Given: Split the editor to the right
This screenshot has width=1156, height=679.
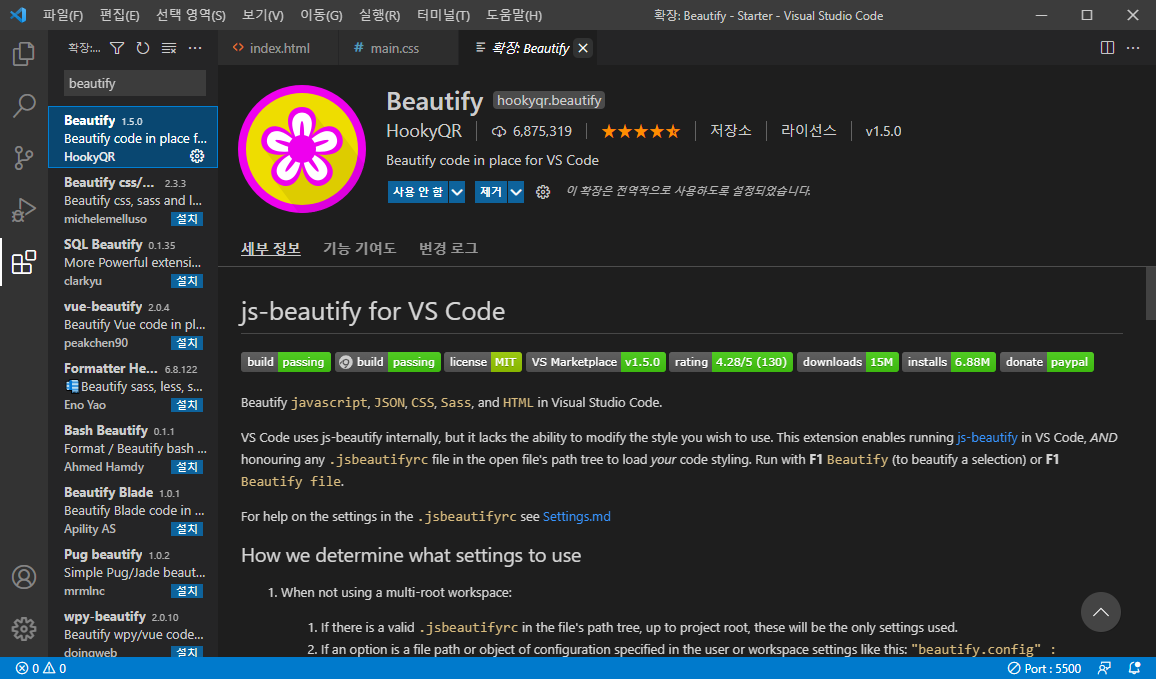Looking at the screenshot, I should pos(1107,48).
